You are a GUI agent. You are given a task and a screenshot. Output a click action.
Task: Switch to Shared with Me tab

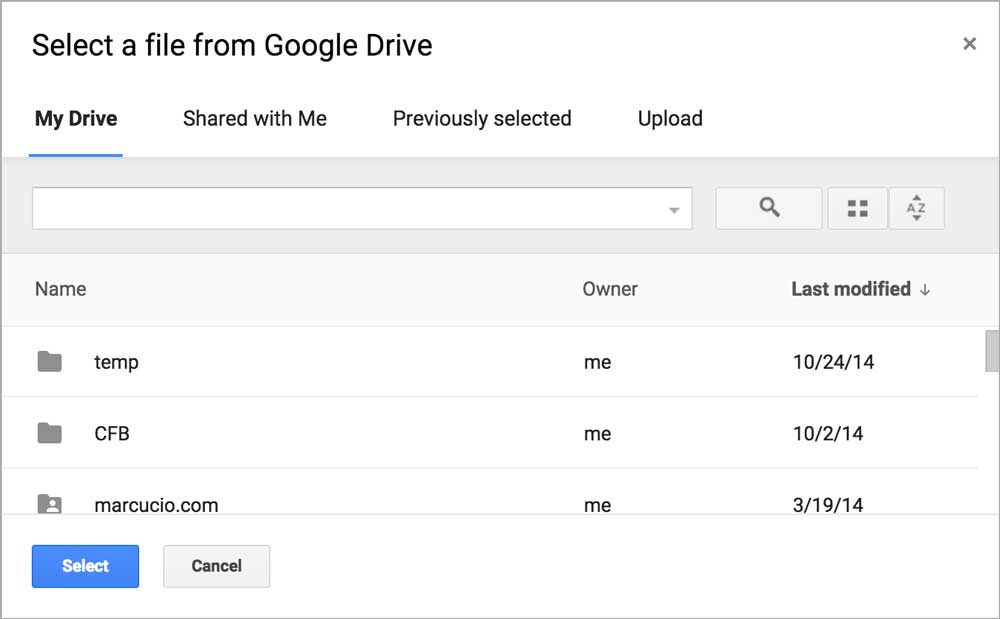254,119
